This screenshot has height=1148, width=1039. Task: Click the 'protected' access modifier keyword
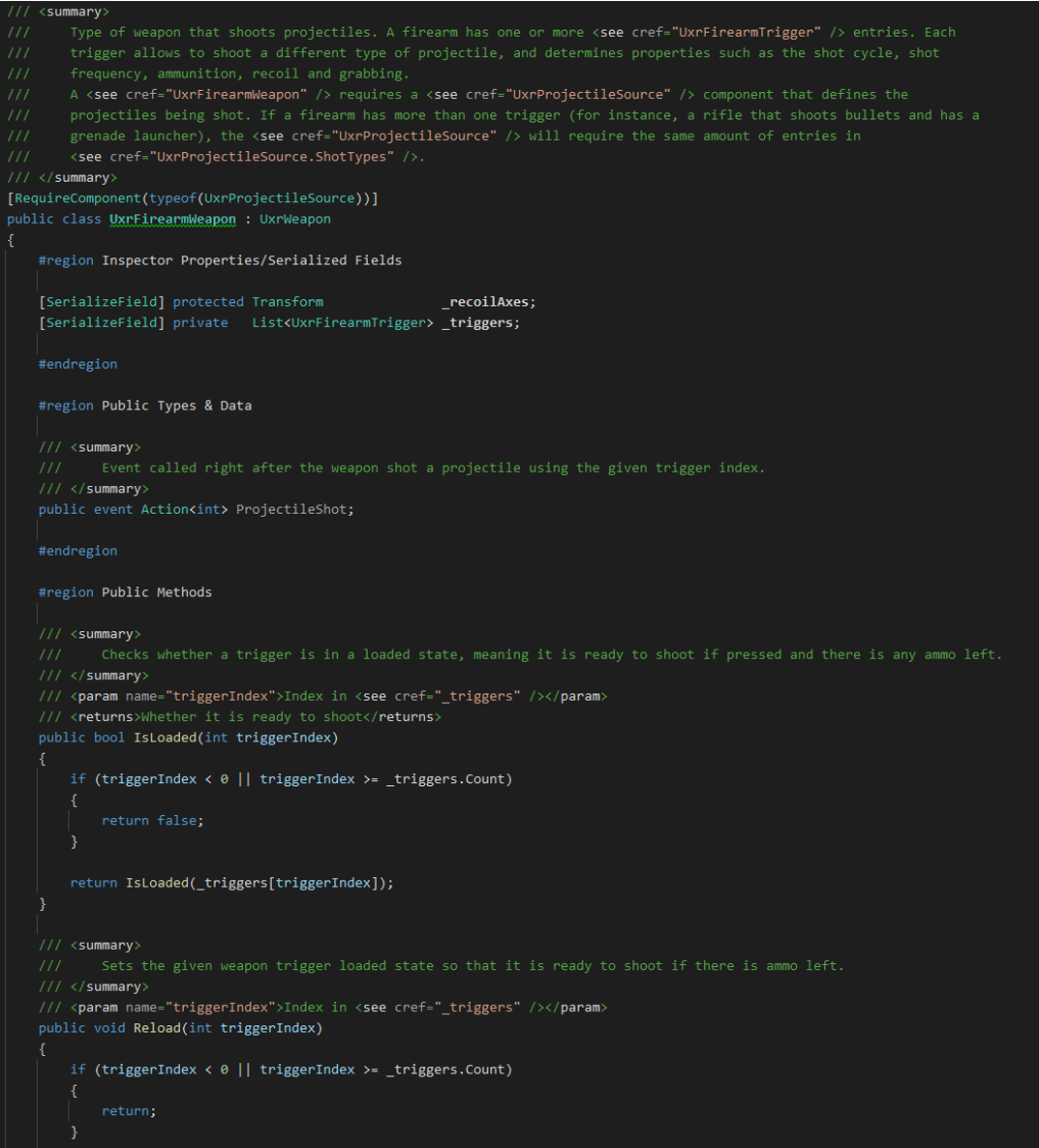coord(208,302)
